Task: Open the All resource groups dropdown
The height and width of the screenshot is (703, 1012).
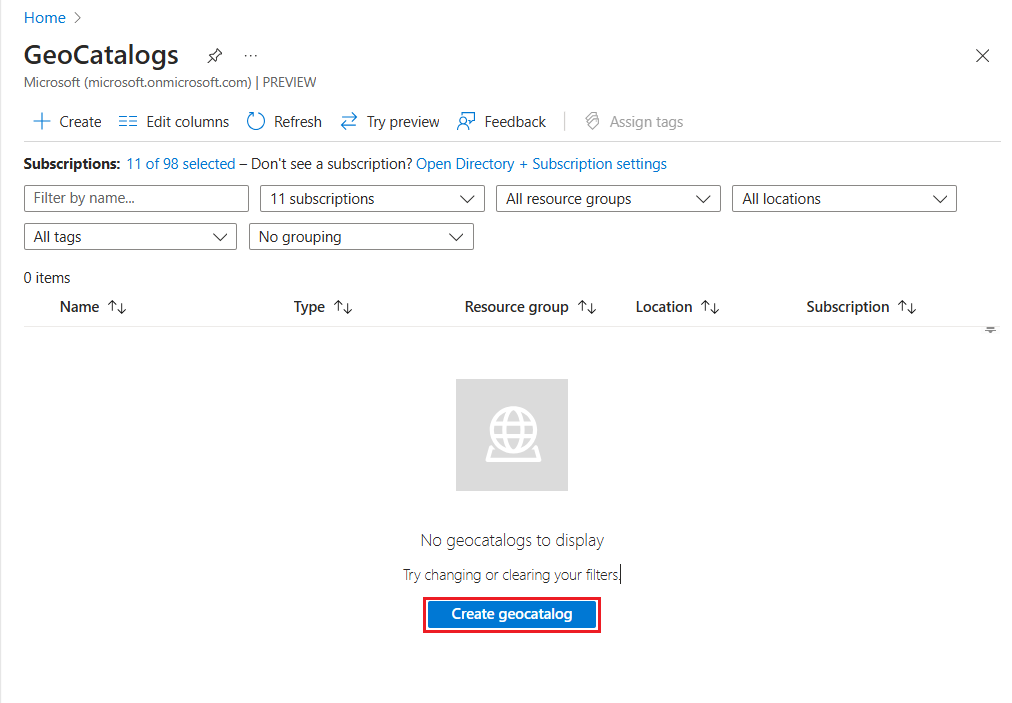Action: tap(608, 199)
